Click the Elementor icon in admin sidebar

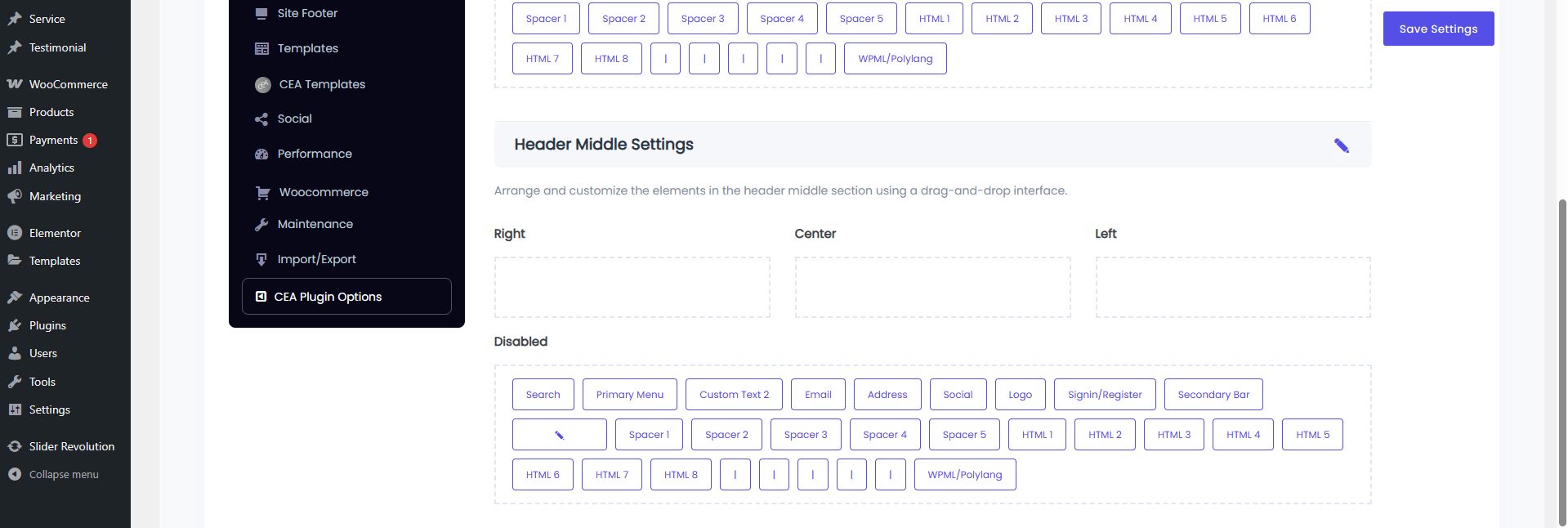(x=15, y=233)
